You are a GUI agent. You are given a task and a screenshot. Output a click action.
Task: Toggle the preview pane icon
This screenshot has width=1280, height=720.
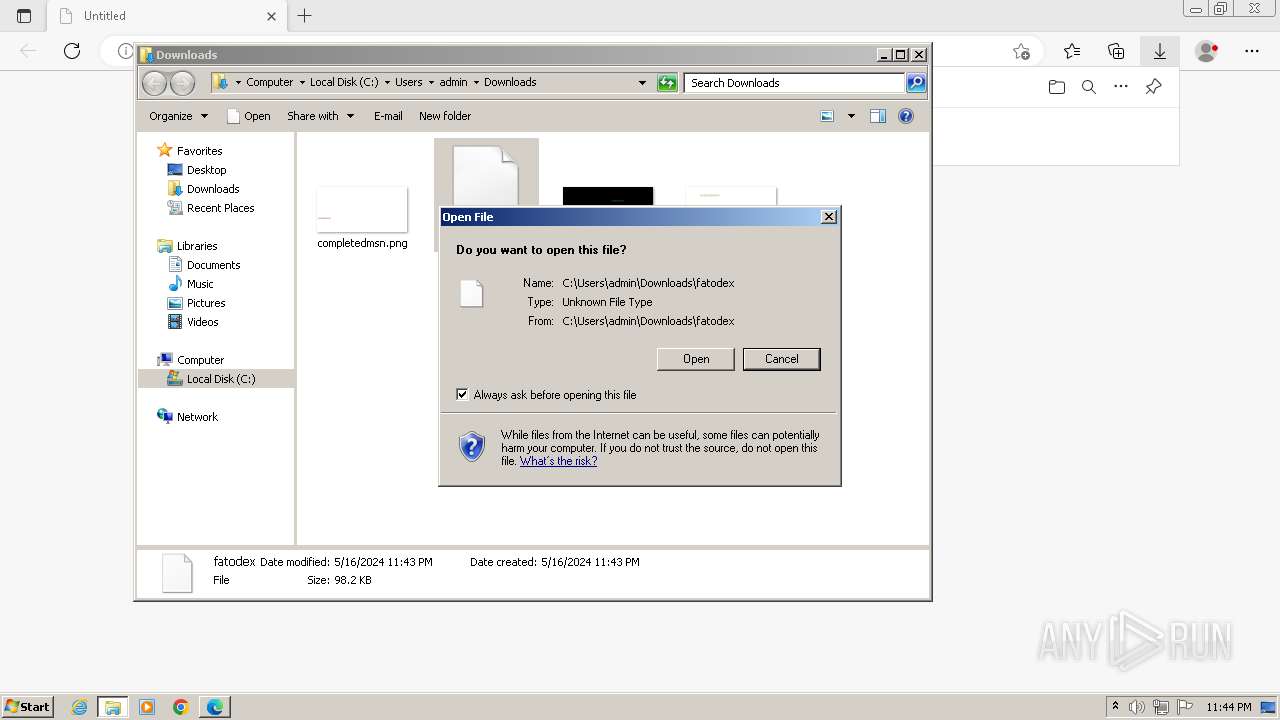pos(877,116)
